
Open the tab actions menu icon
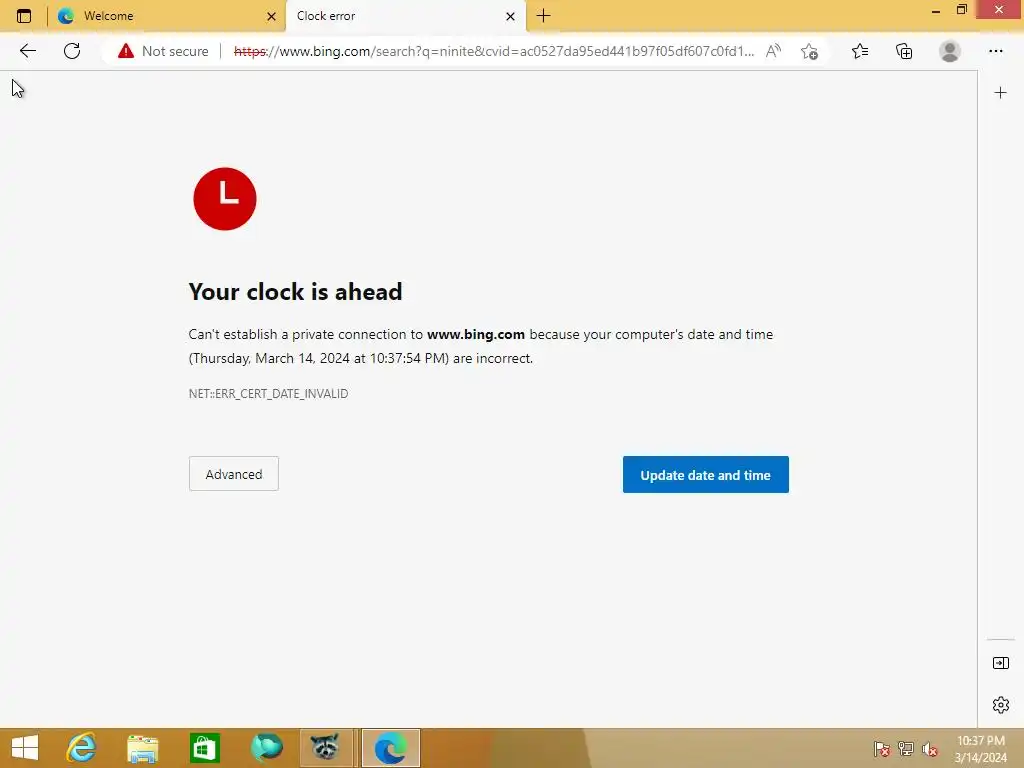point(24,16)
